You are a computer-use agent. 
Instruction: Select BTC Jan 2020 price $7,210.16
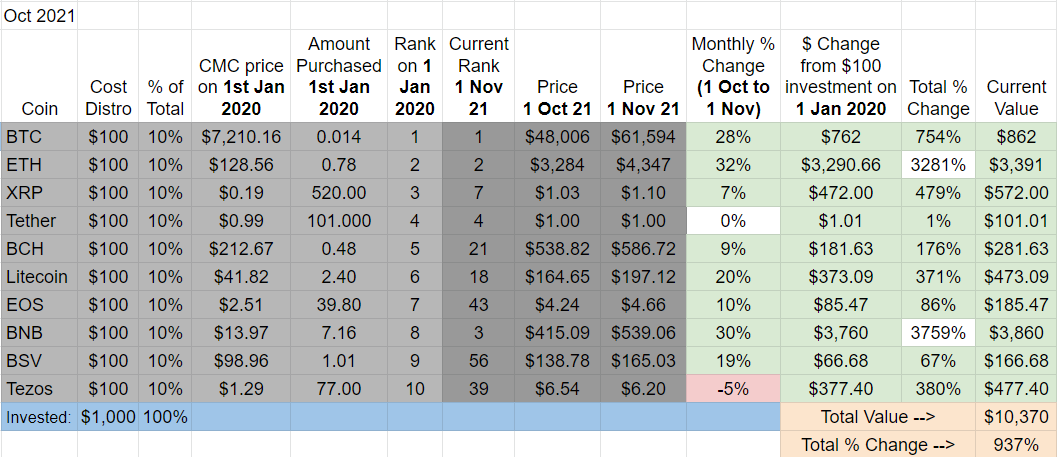(x=241, y=138)
